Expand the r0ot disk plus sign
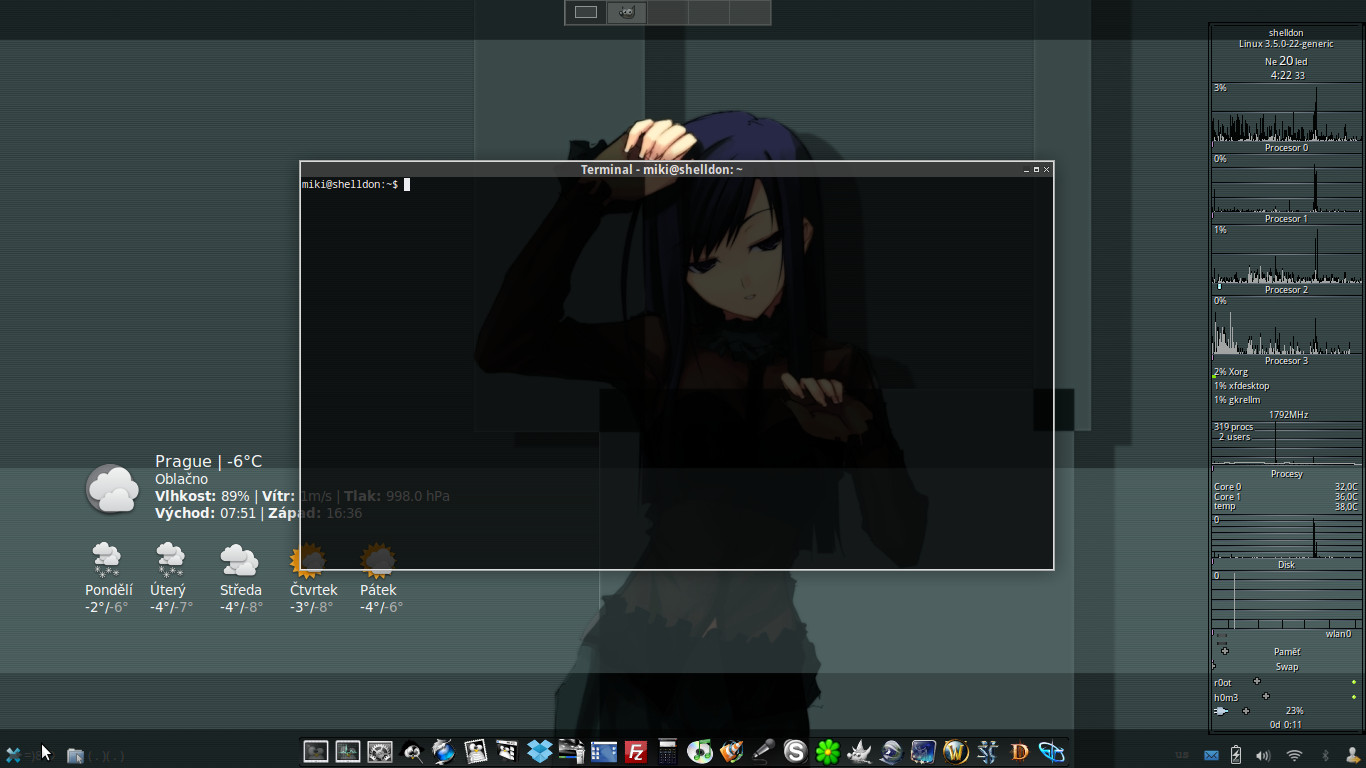This screenshot has width=1366, height=768. pyautogui.click(x=1257, y=682)
